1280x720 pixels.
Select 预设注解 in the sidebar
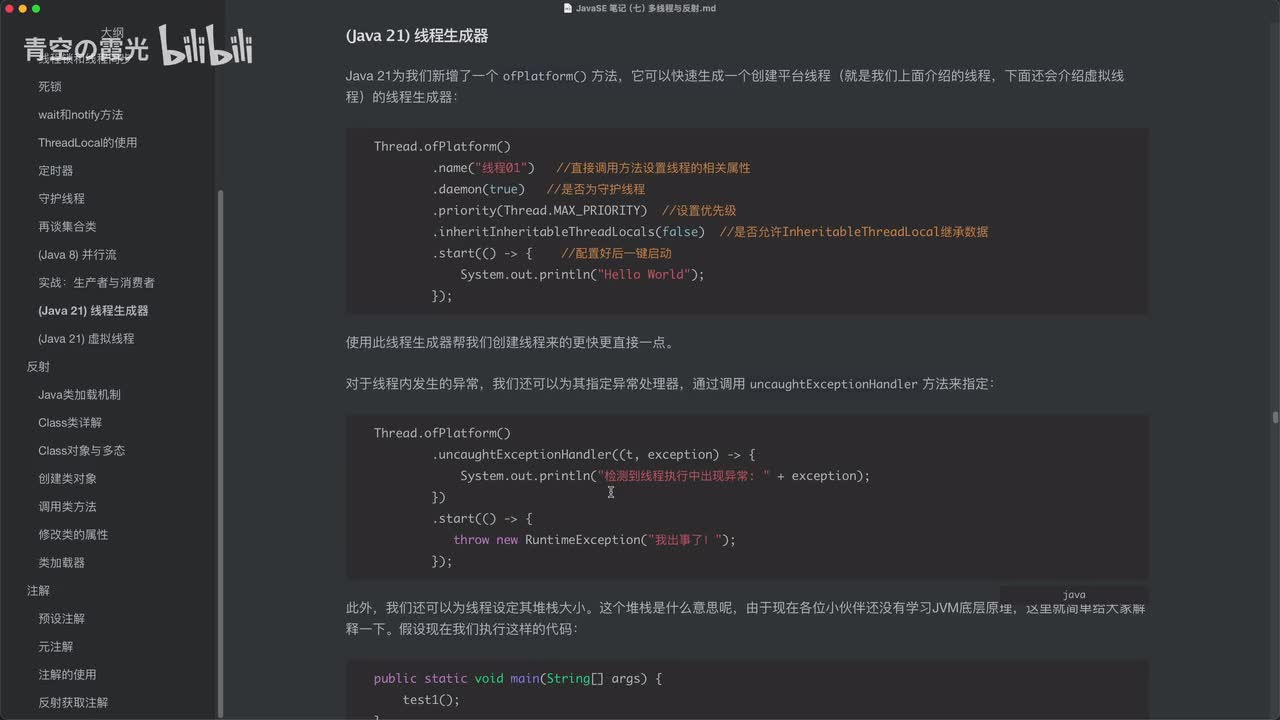pos(62,619)
